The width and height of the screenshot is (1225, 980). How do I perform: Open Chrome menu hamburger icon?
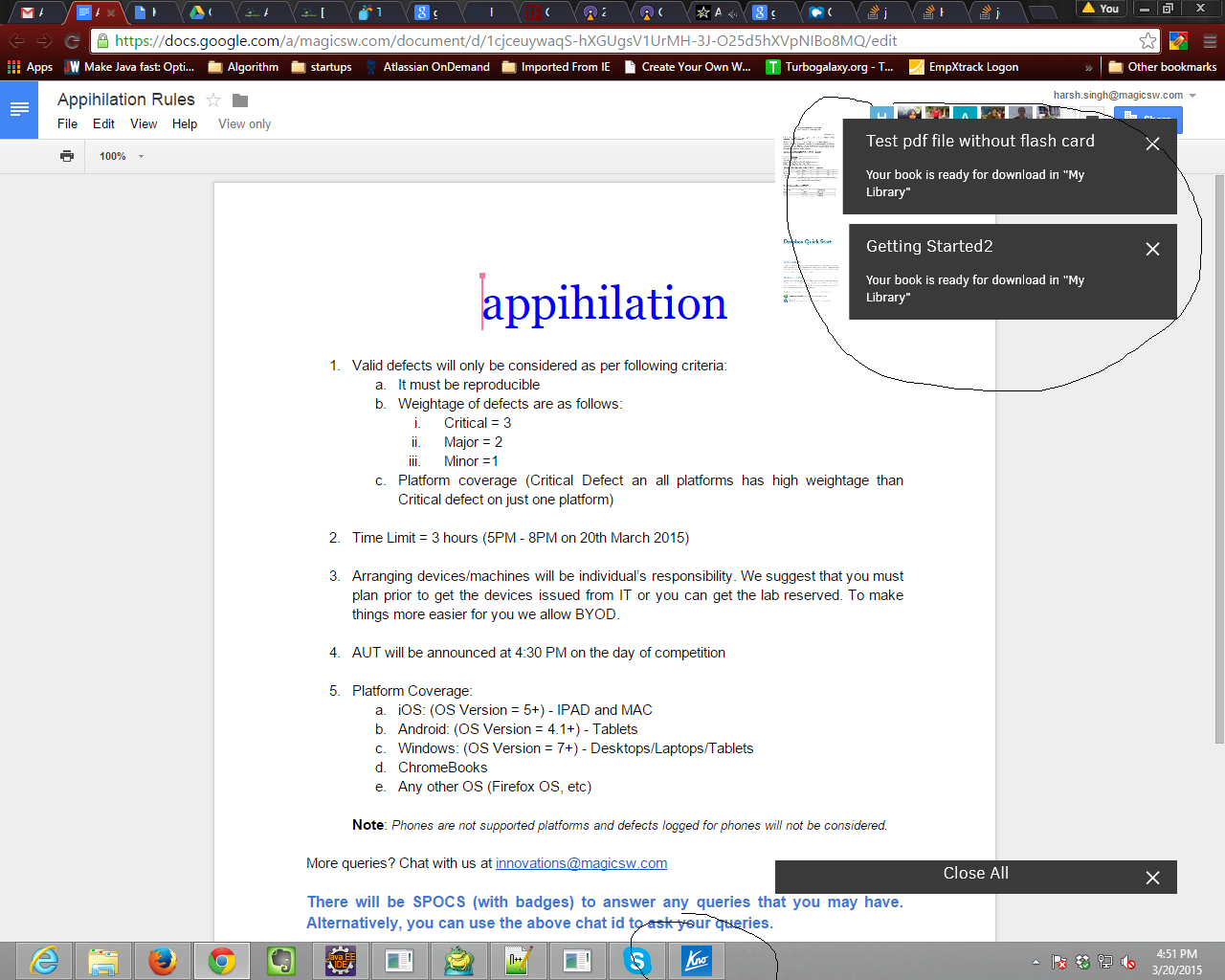1210,40
